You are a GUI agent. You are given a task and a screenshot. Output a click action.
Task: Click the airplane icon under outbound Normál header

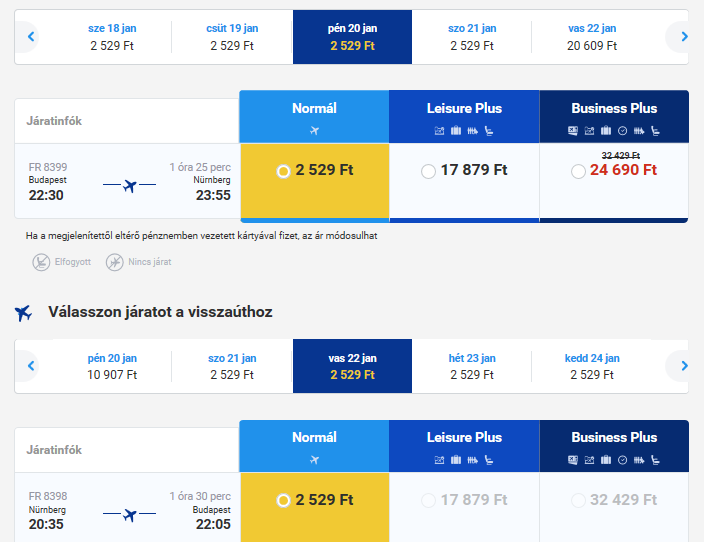(314, 131)
